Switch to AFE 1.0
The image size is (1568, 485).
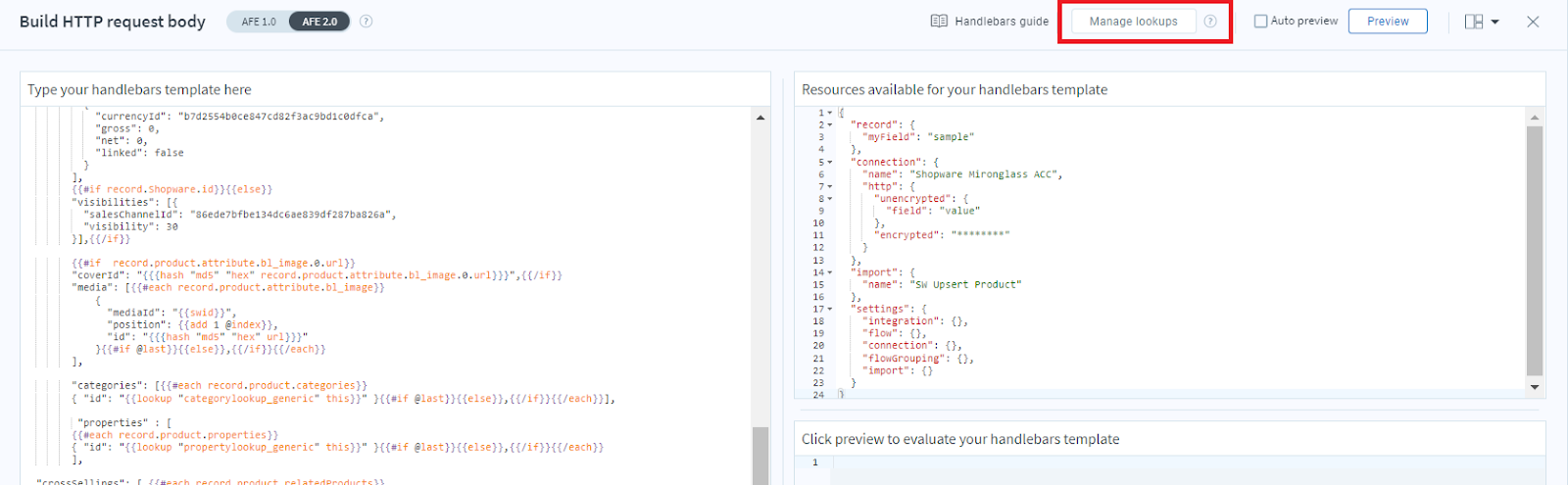pyautogui.click(x=259, y=22)
